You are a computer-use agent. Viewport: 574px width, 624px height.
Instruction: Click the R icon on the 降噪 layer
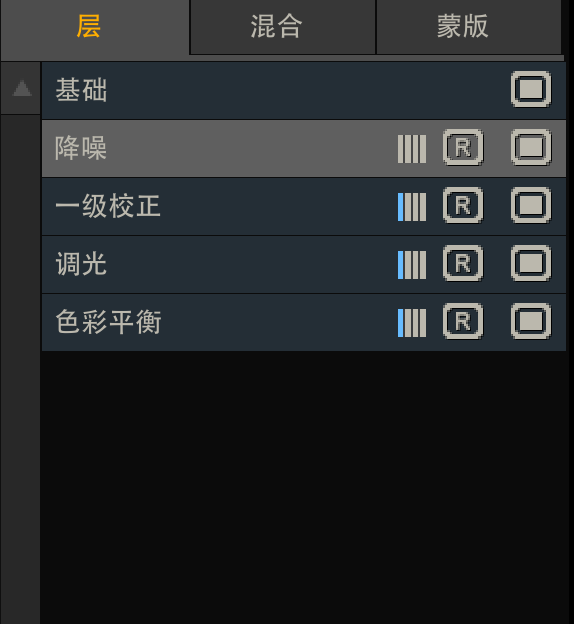click(463, 147)
